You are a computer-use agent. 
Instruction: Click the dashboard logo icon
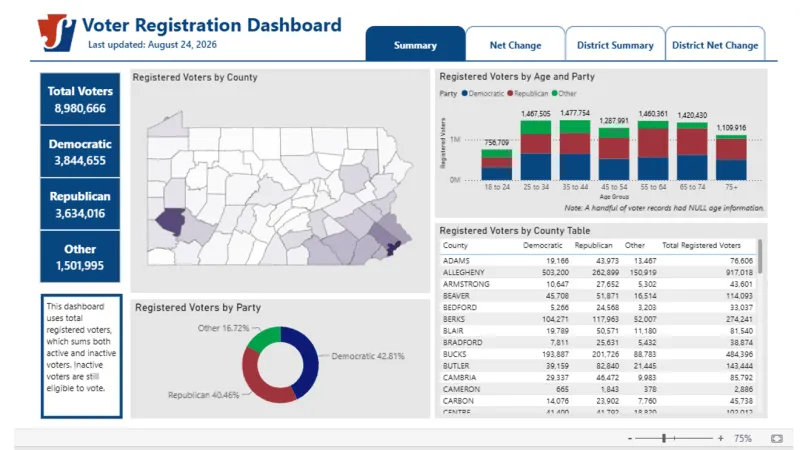point(57,33)
